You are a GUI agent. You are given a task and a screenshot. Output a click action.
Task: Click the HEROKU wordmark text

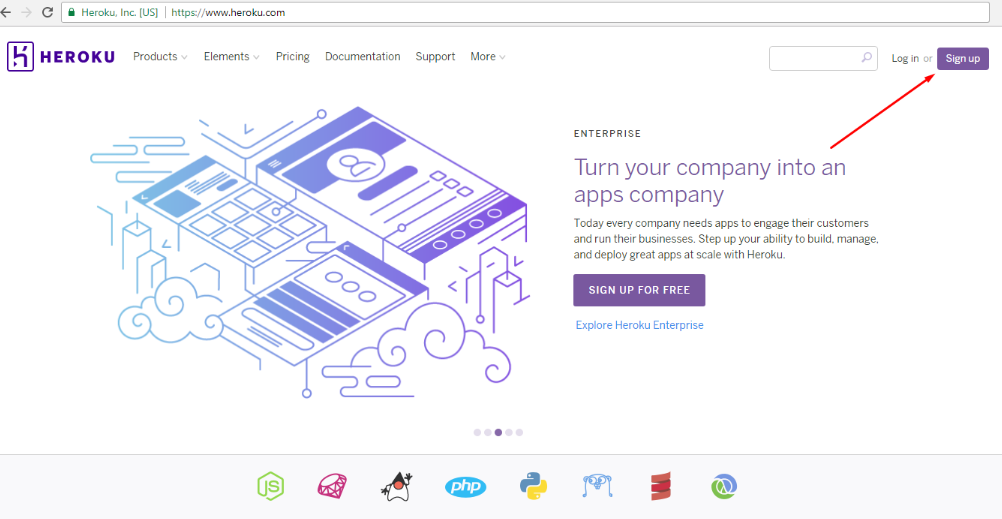click(77, 57)
